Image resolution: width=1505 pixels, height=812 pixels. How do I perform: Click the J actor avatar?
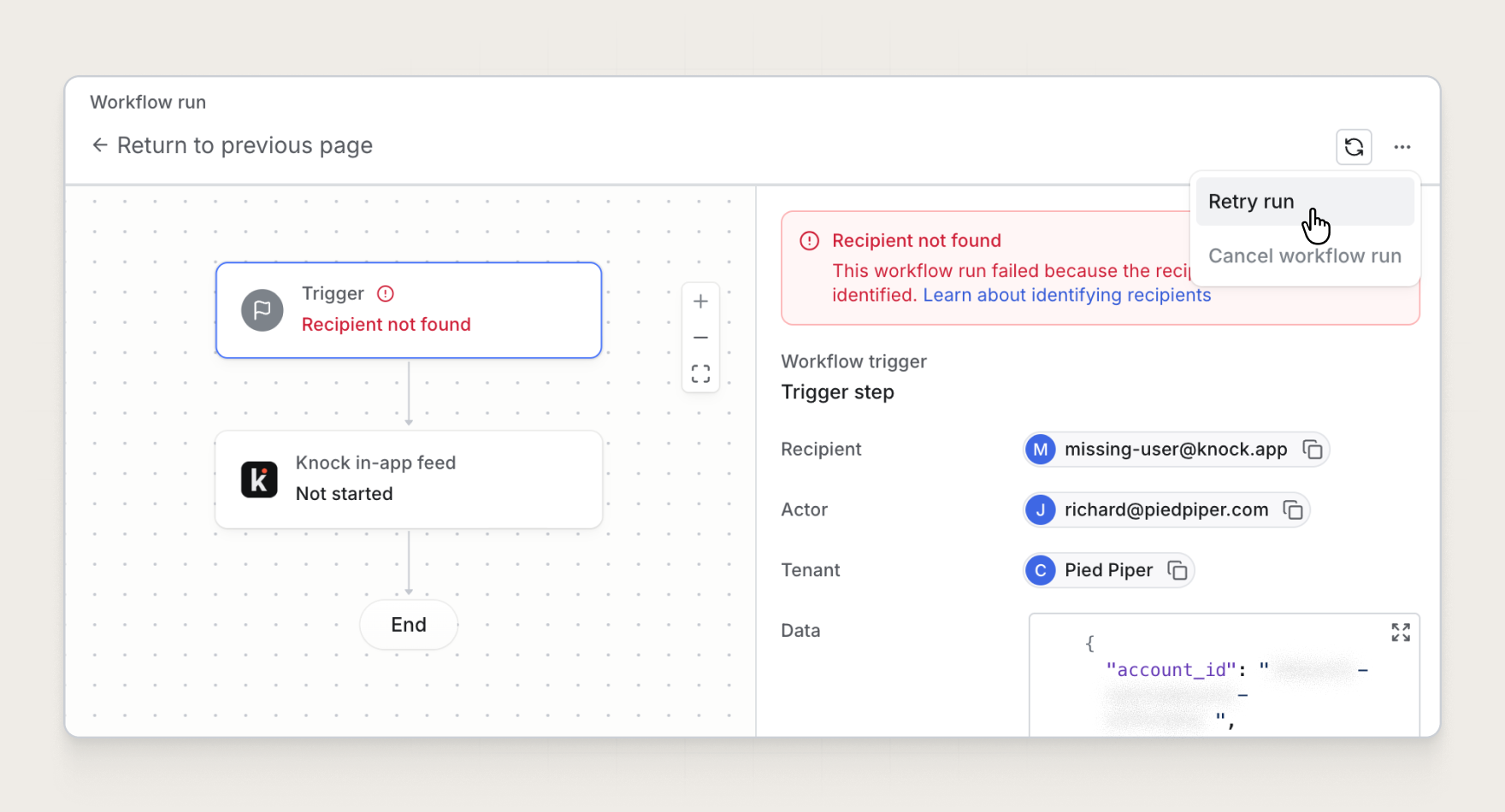tap(1041, 510)
